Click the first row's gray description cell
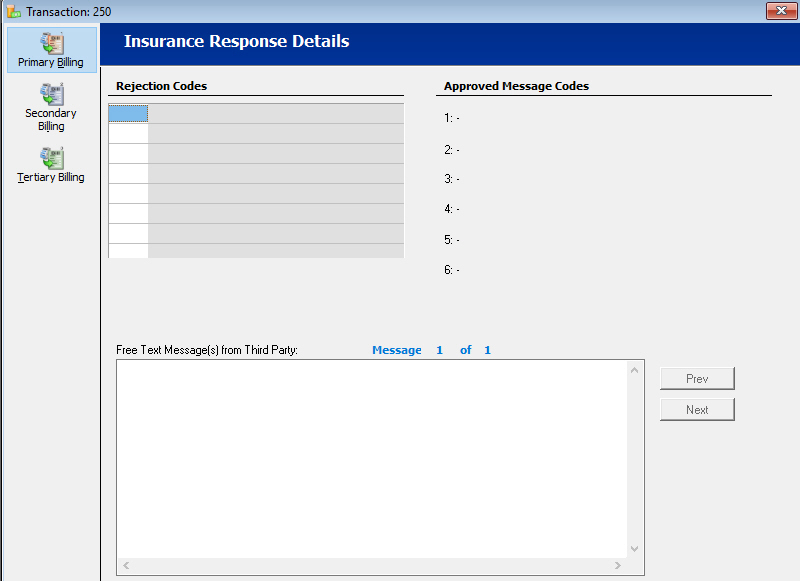This screenshot has height=581, width=800. (x=275, y=114)
